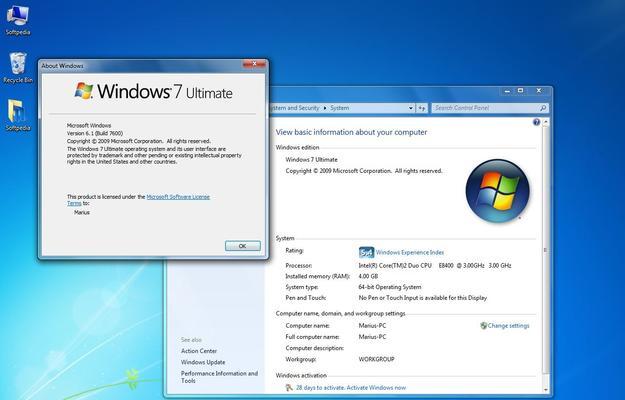
Task: Open the Microsoft Software License link
Action: click(x=178, y=197)
